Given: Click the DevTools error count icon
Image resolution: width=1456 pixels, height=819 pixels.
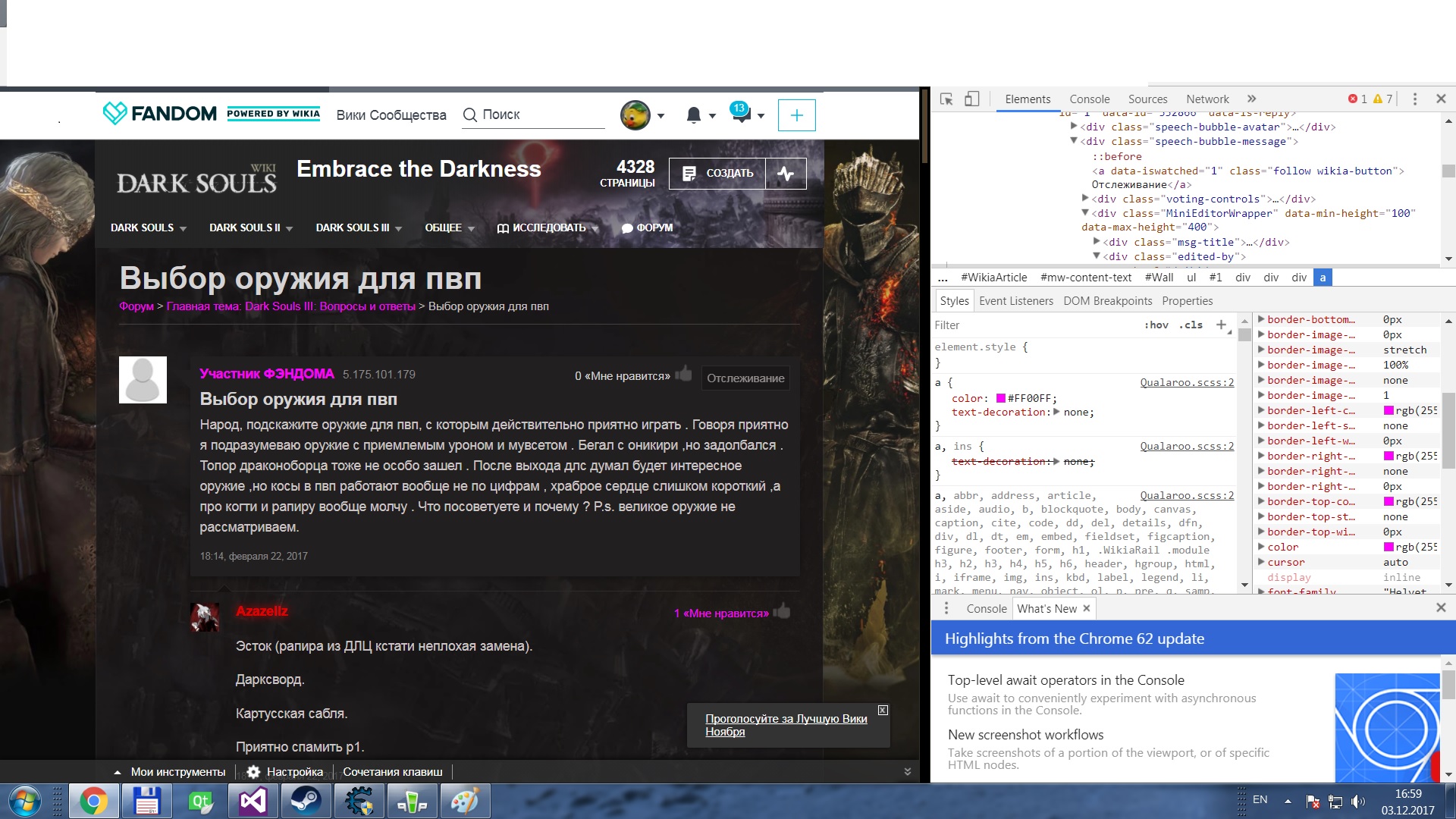Looking at the screenshot, I should pyautogui.click(x=1353, y=99).
